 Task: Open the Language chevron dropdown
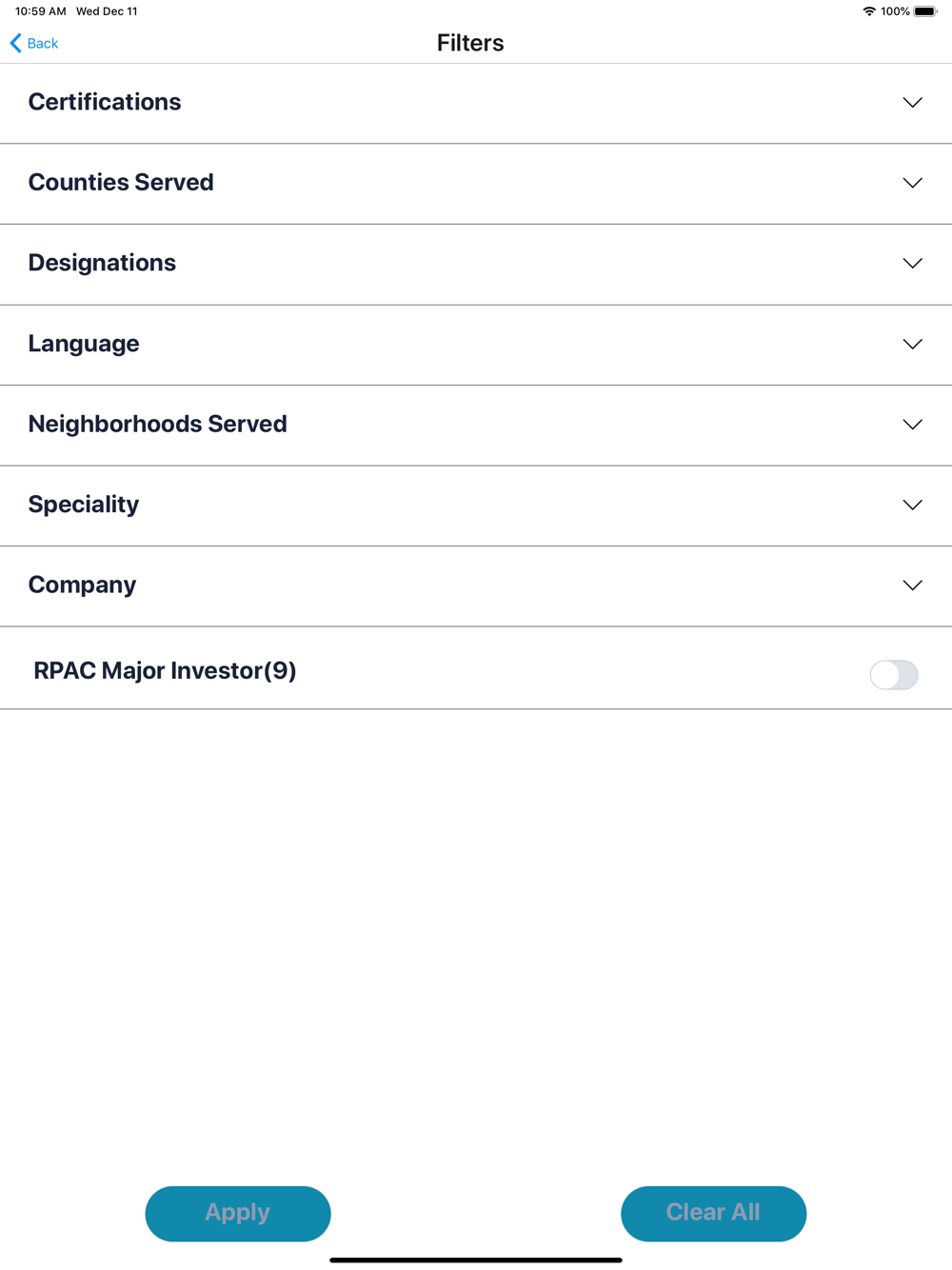click(912, 344)
